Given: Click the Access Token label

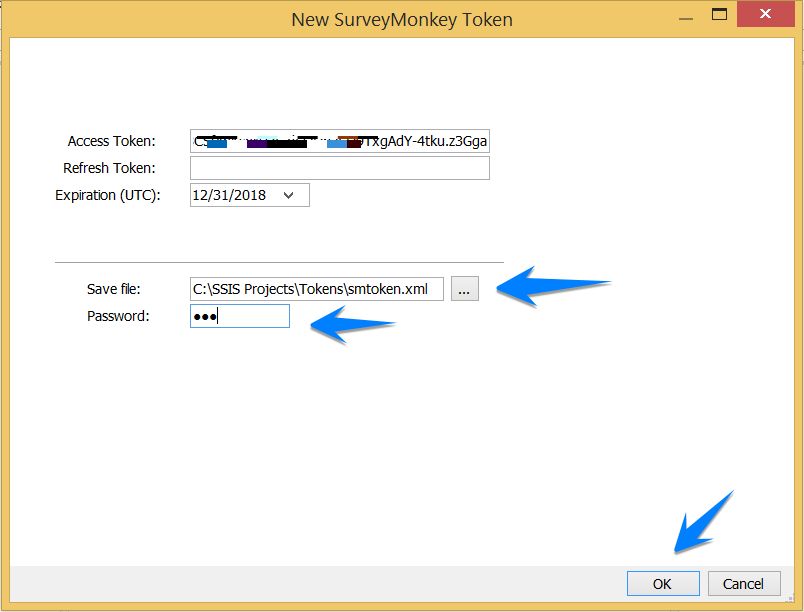Looking at the screenshot, I should coord(111,141).
